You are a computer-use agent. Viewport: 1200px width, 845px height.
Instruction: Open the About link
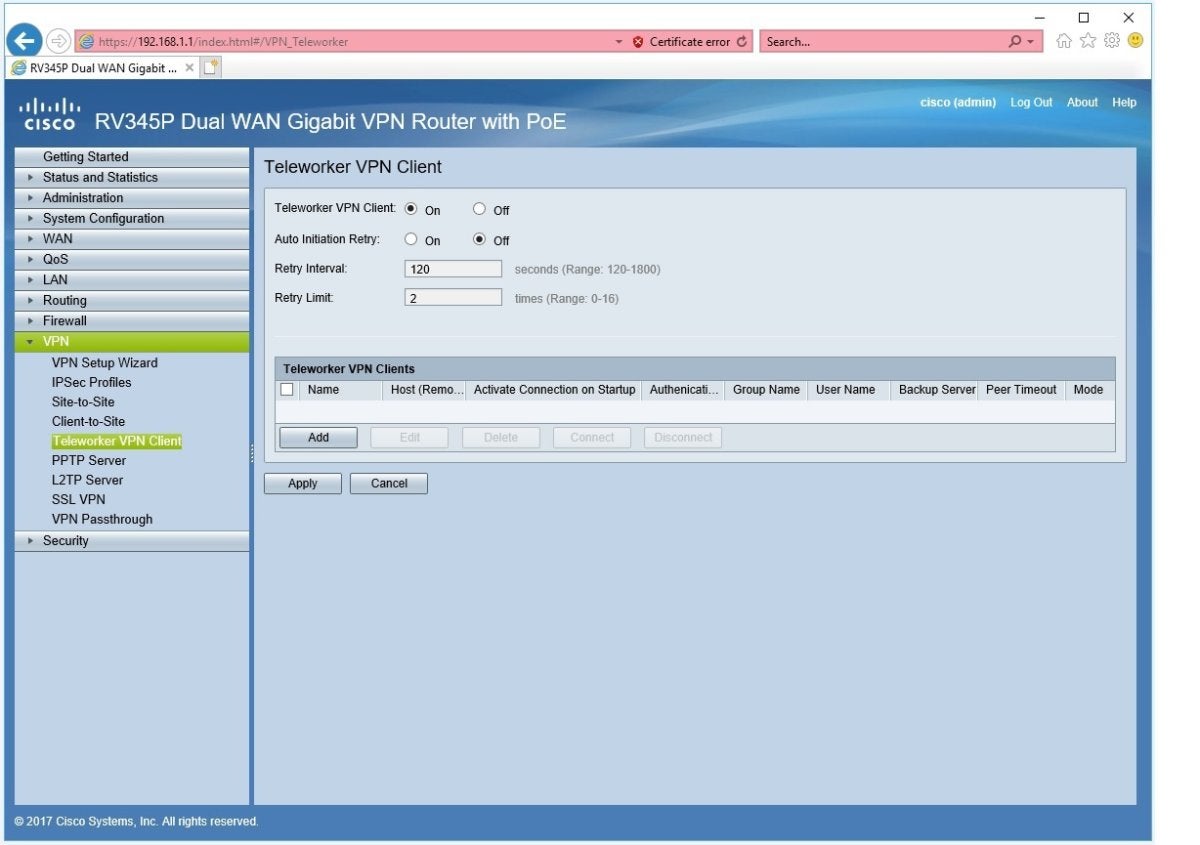click(1082, 102)
